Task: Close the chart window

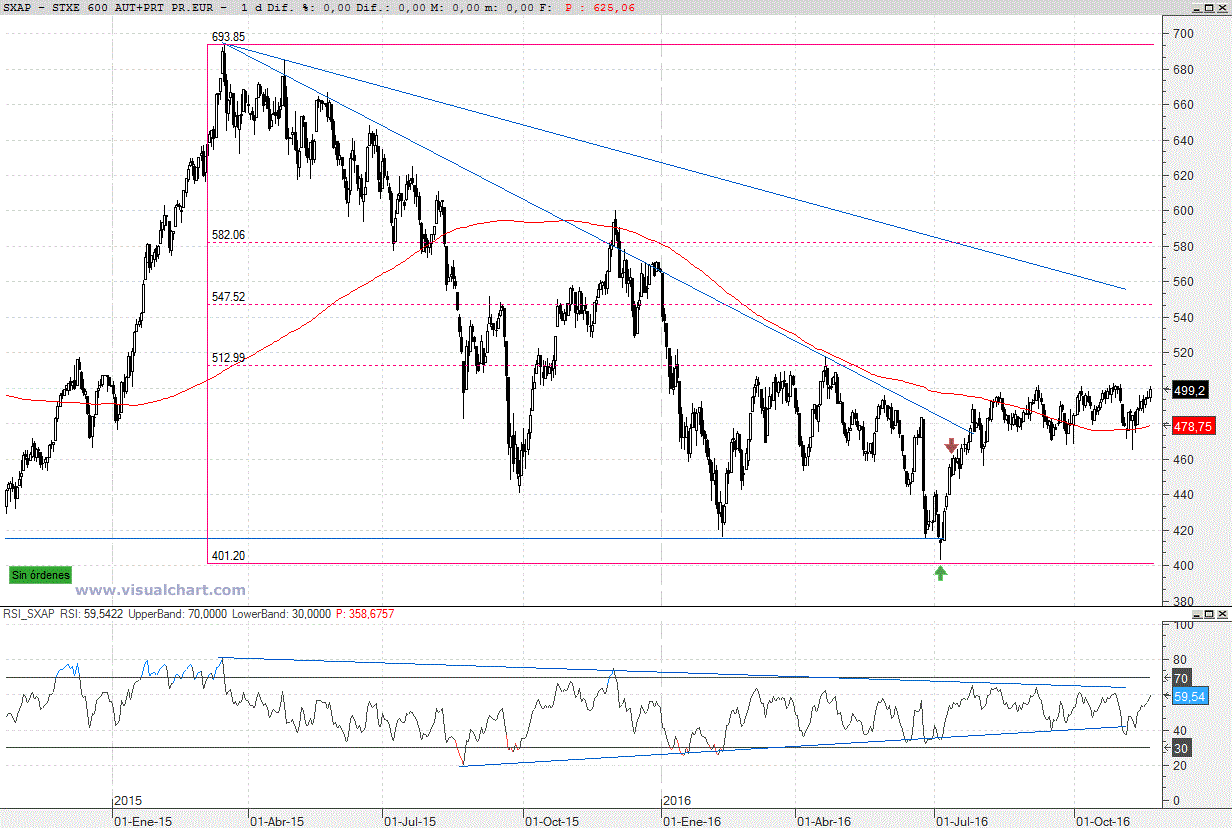Action: pyautogui.click(x=1221, y=6)
